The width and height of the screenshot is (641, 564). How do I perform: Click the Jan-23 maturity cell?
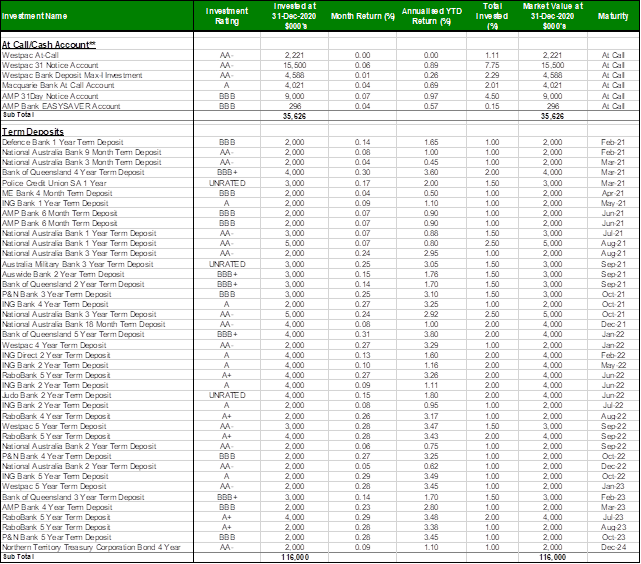pos(613,486)
